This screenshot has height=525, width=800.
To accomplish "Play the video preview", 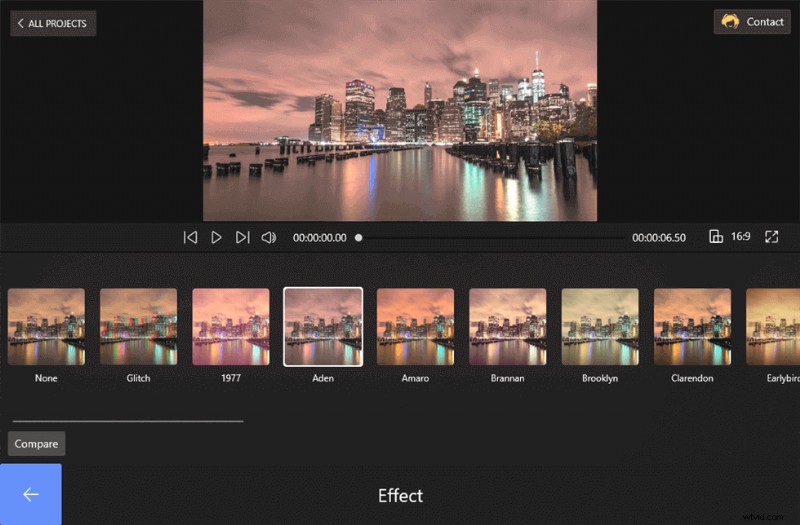I will point(216,237).
